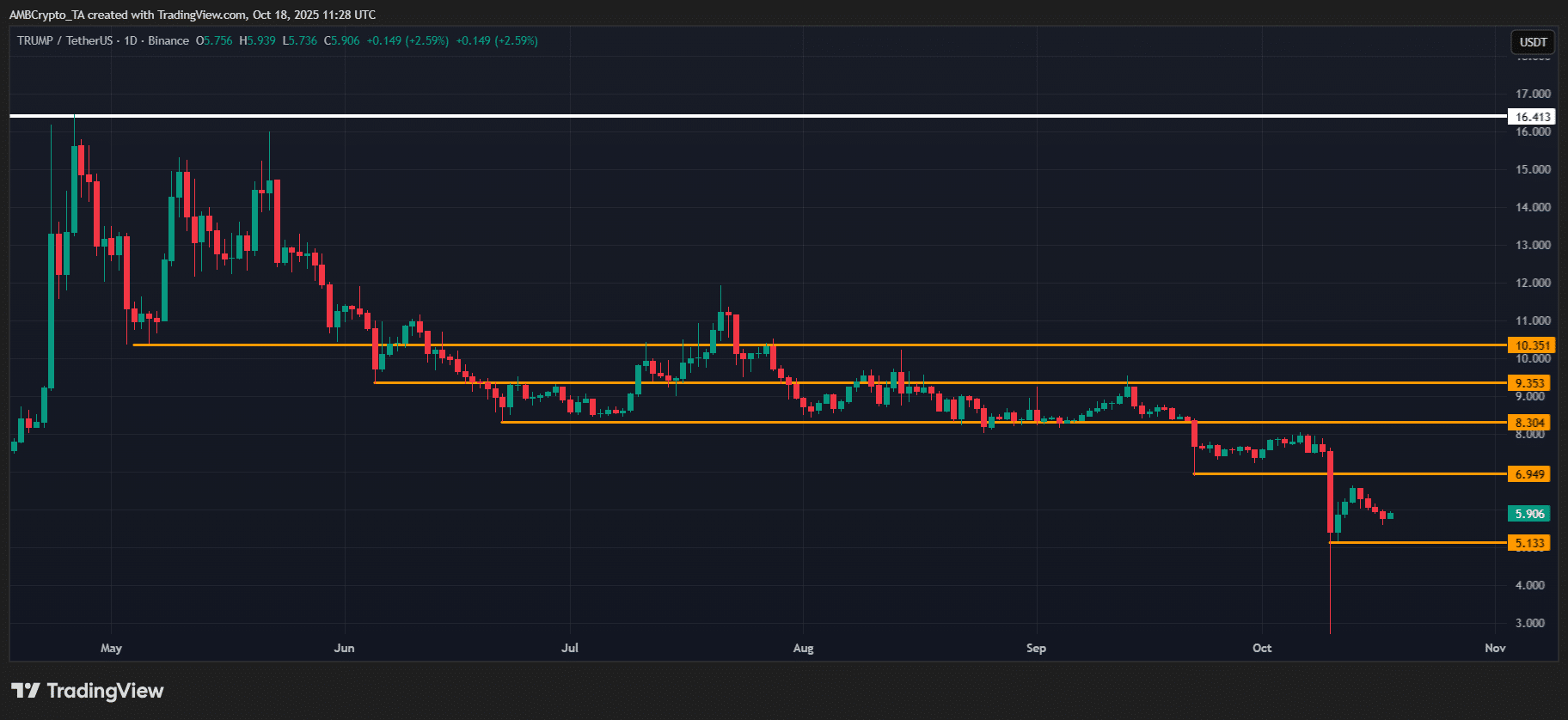1568x720 pixels.
Task: Click the 12.000 mark on price scale
Action: [x=1533, y=283]
